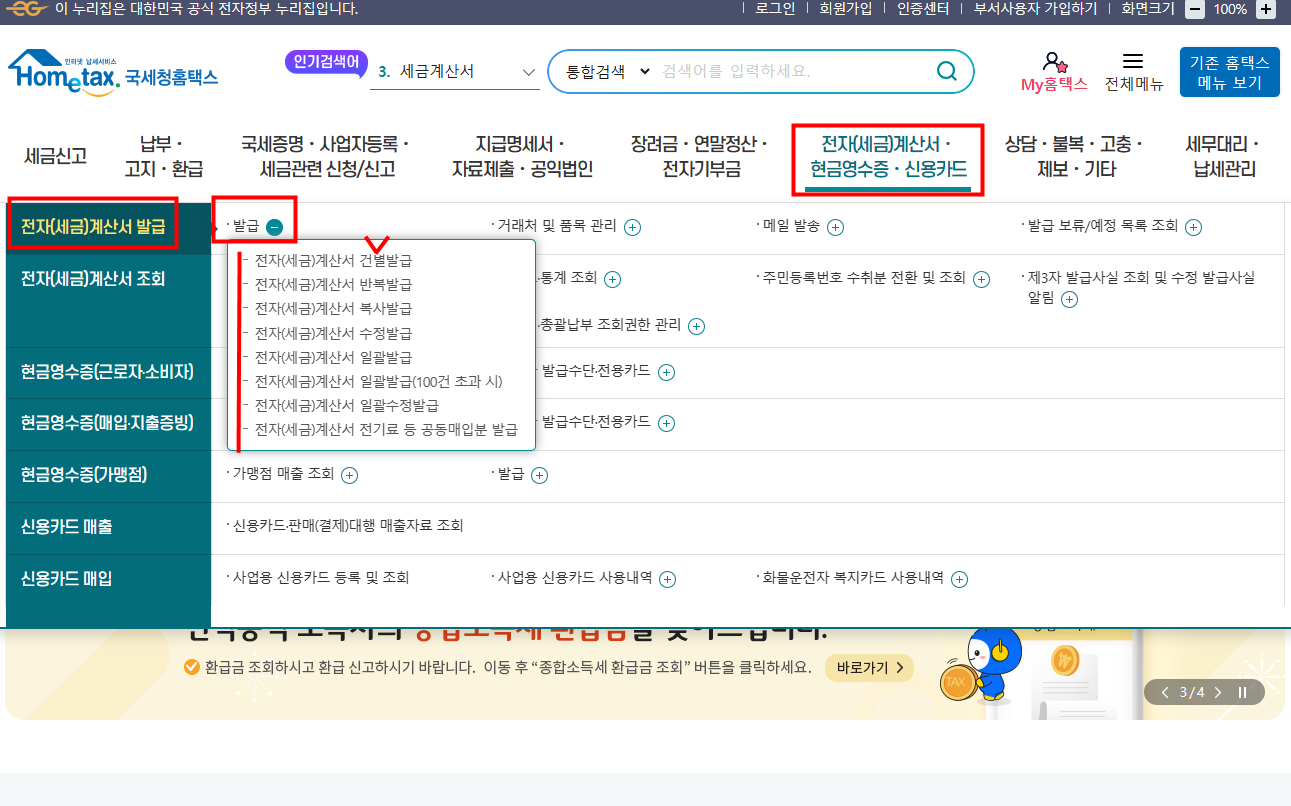Open 전체메뉴 hamburger icon
Image resolution: width=1291 pixels, height=806 pixels.
[1133, 62]
